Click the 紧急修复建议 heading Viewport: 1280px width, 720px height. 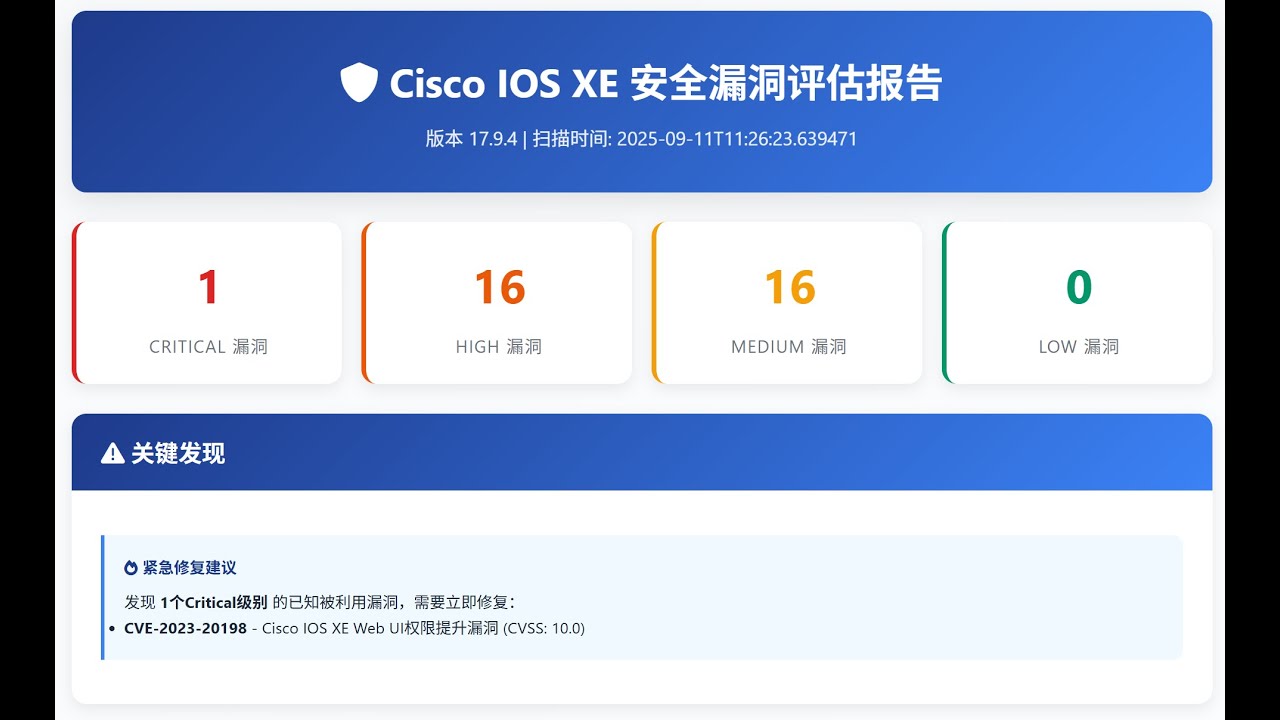click(x=190, y=568)
